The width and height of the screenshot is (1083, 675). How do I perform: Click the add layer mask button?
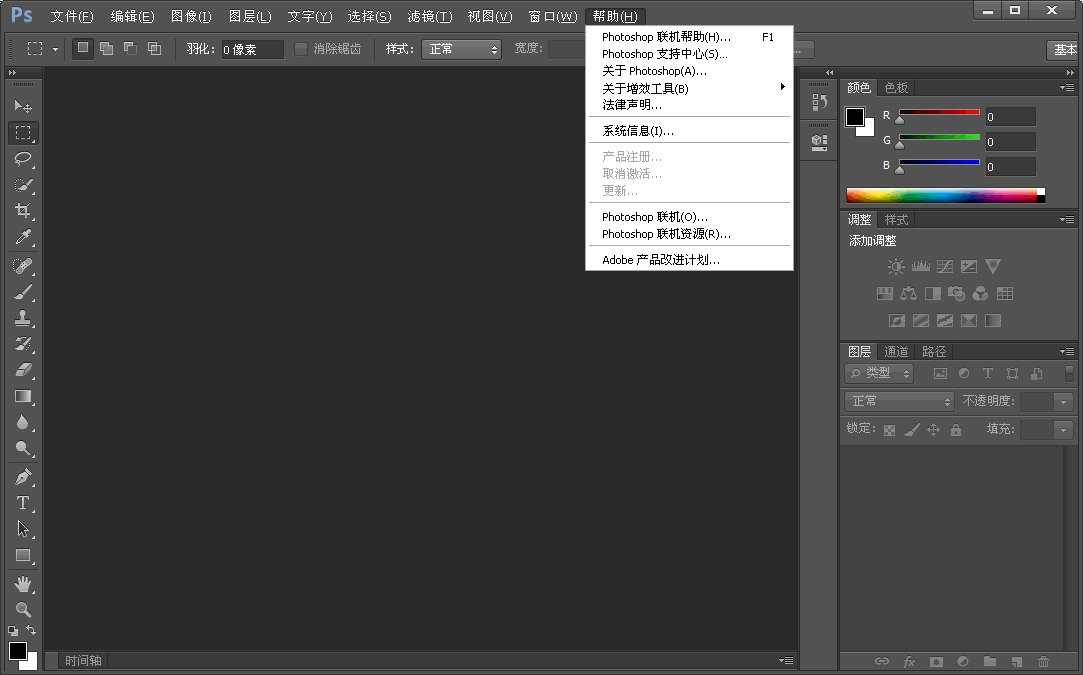click(936, 661)
